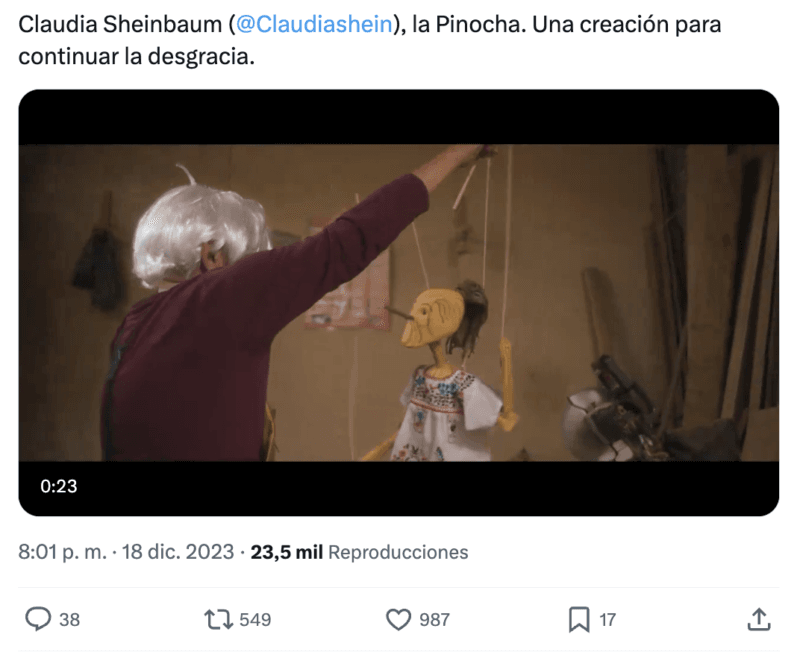800x652 pixels.
Task: Click the black bar at the video top
Action: pos(398,117)
